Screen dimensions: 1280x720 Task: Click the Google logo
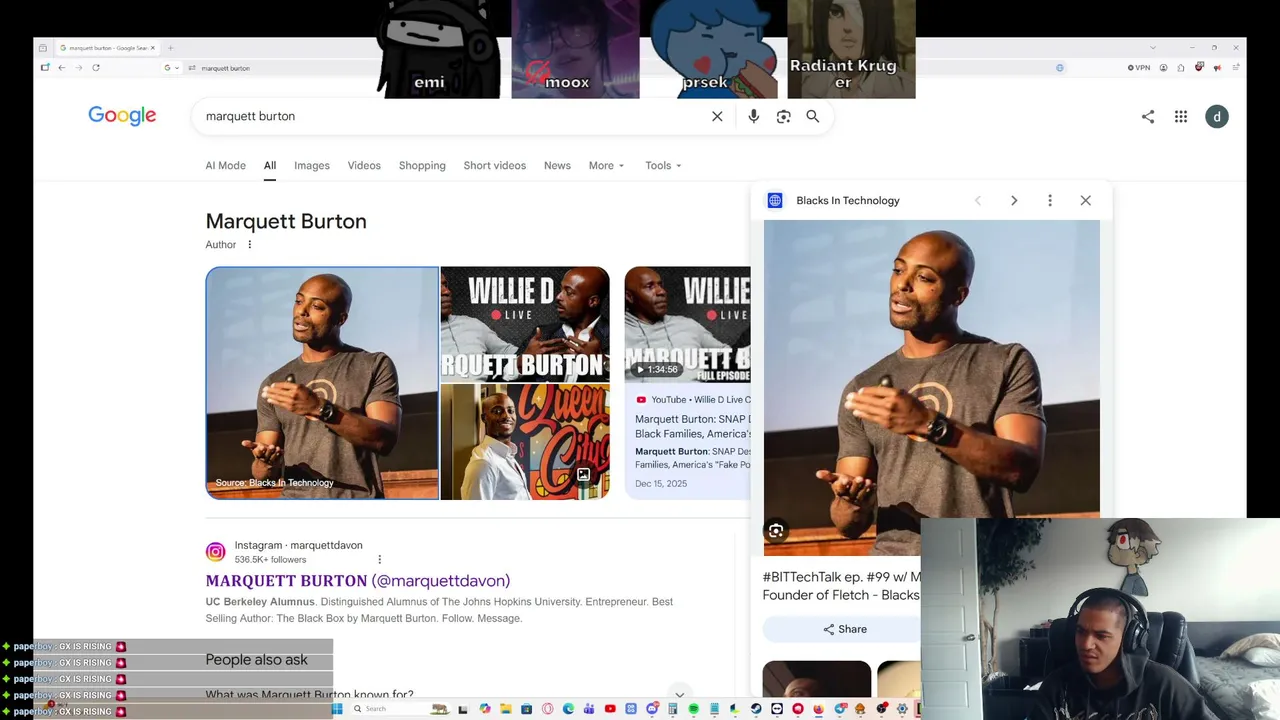tap(122, 116)
